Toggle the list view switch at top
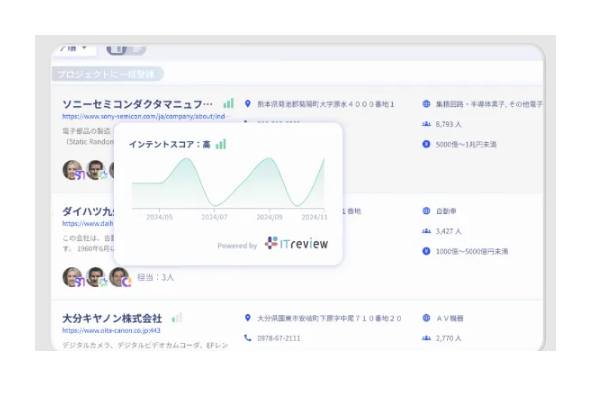Image resolution: width=600 pixels, height=400 pixels. (x=125, y=48)
